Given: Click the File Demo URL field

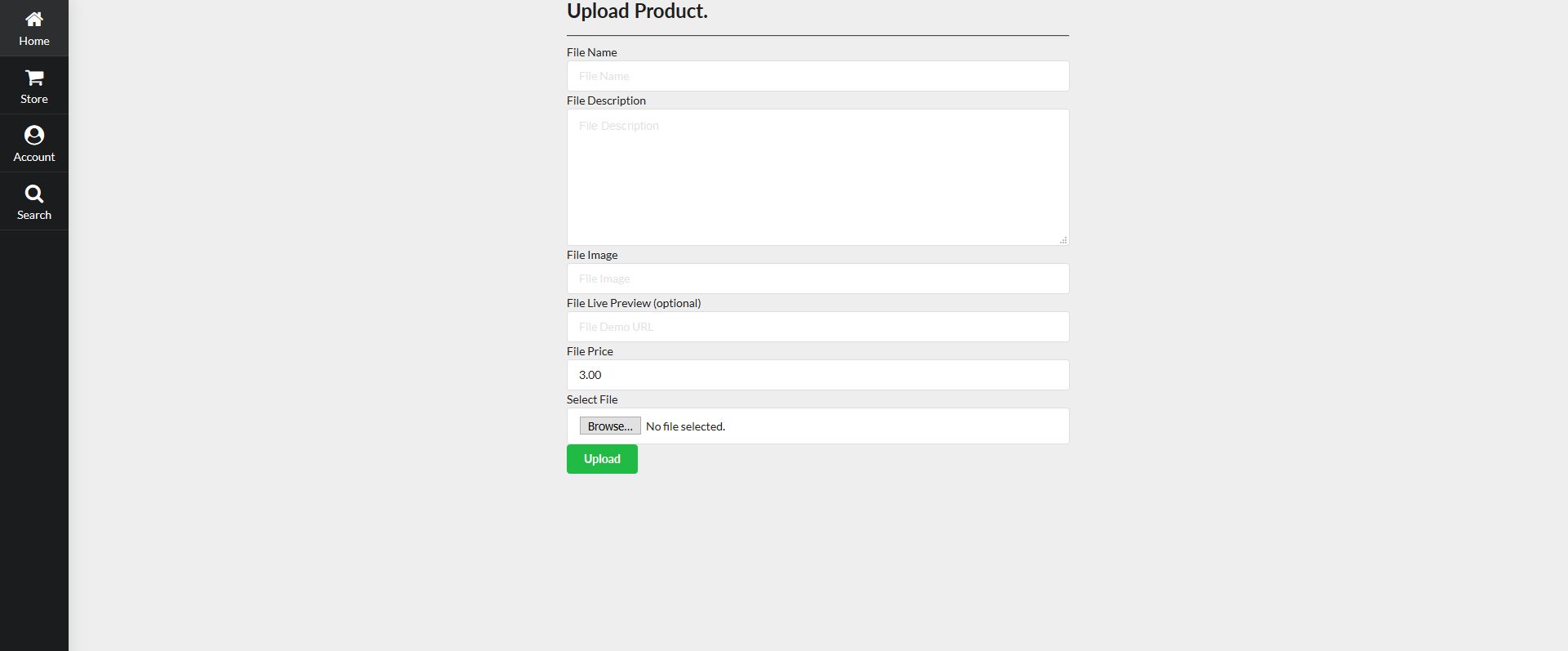Looking at the screenshot, I should [x=817, y=327].
